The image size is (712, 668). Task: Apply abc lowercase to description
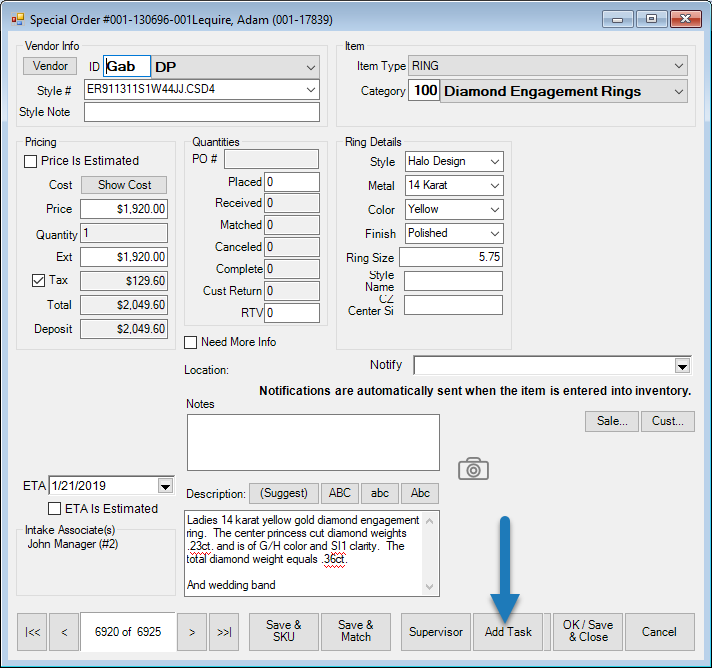(379, 493)
